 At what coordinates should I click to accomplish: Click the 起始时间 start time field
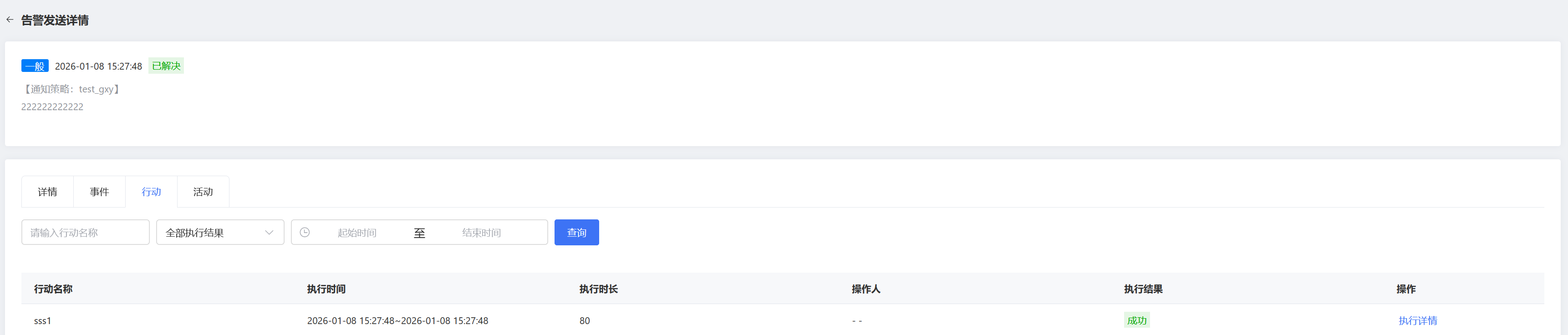356,233
